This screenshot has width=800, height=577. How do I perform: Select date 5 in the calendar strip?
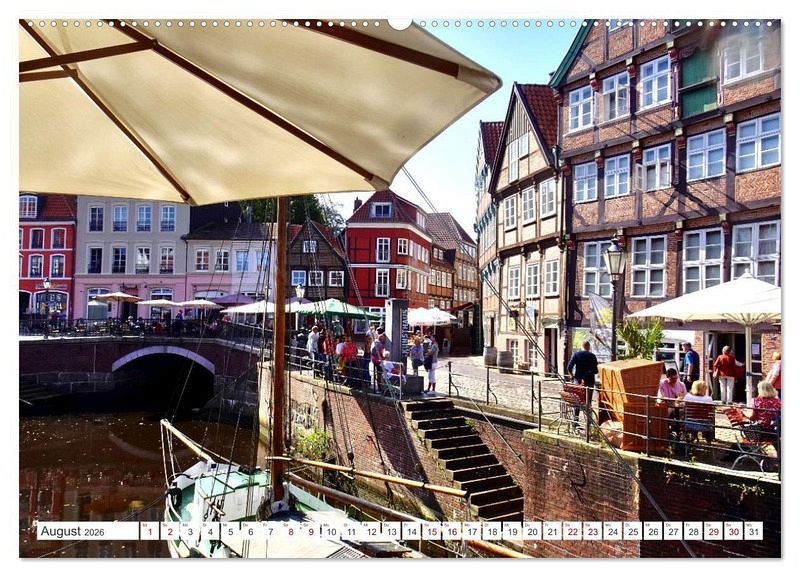[230, 531]
